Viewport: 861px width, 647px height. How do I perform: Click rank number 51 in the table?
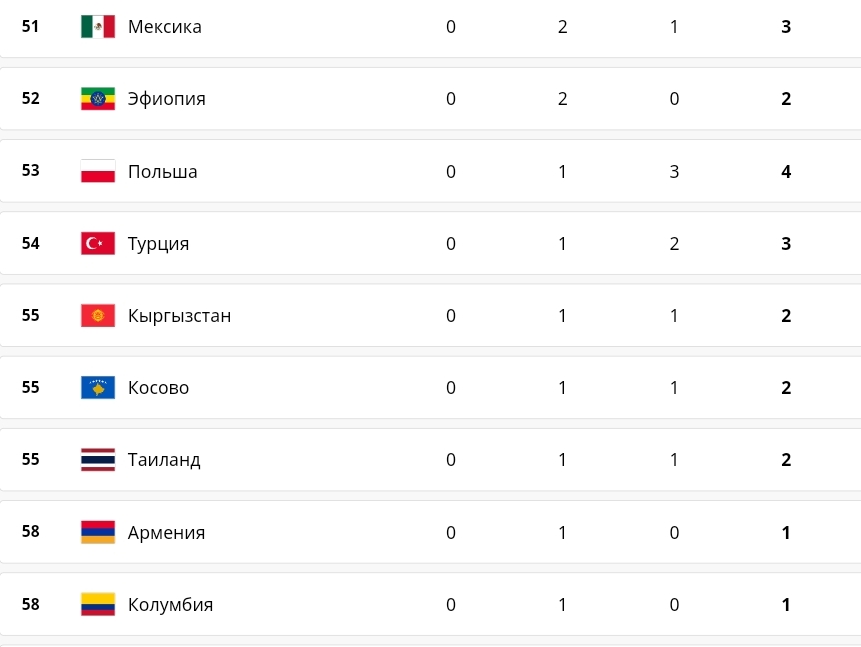tap(31, 26)
